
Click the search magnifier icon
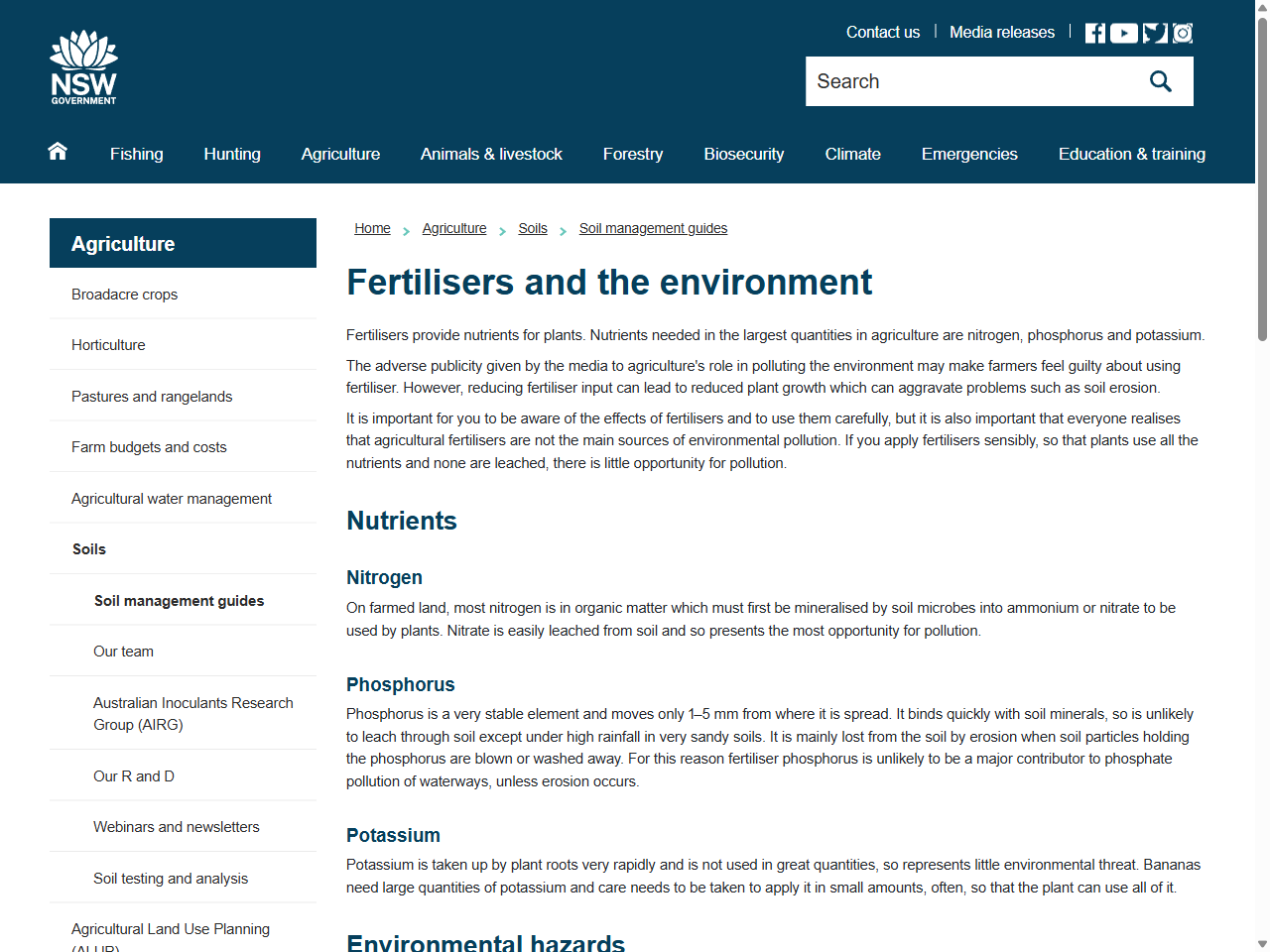point(1160,80)
